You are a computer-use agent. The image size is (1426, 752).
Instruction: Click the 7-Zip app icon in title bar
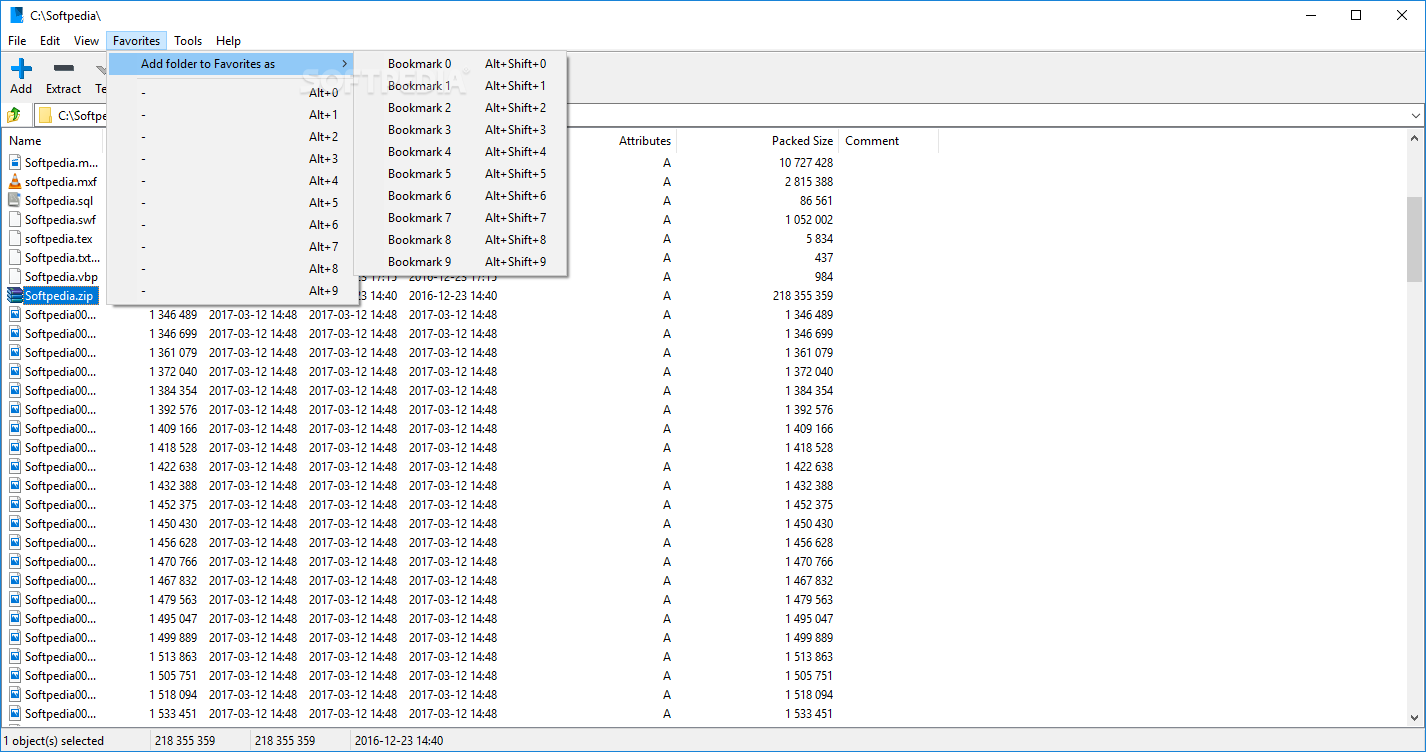(16, 15)
